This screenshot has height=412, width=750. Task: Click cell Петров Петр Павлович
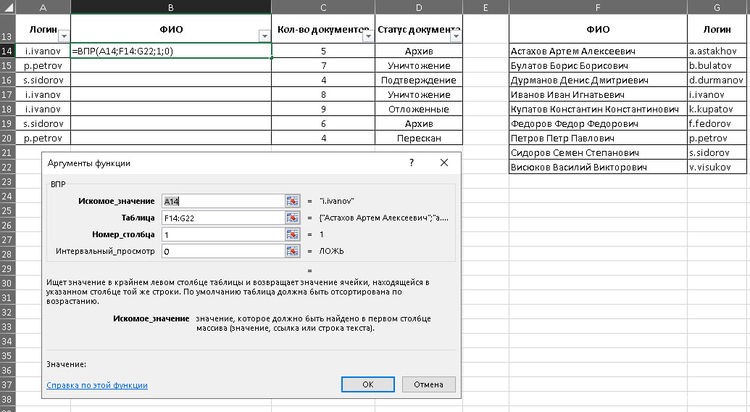(598, 138)
